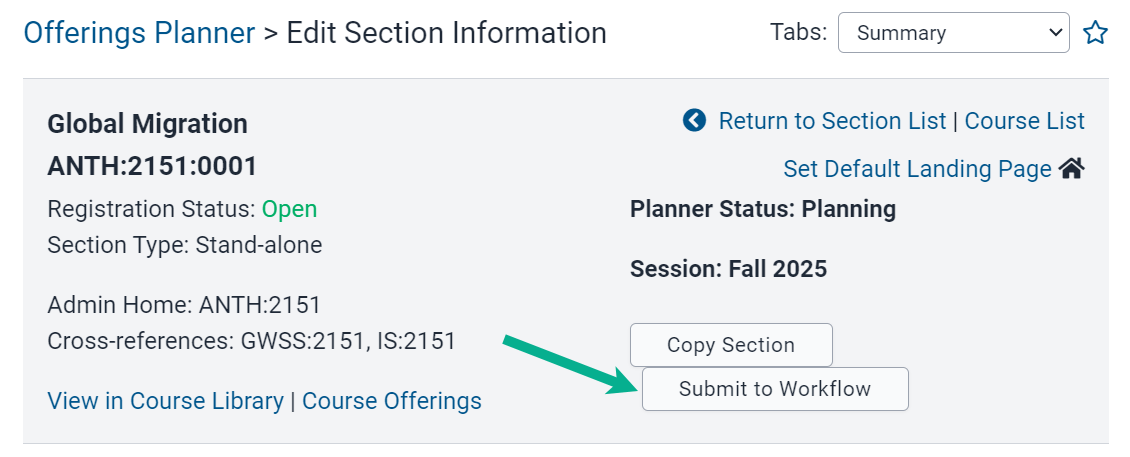This screenshot has height=457, width=1130.
Task: Open the Return to Section List link
Action: pyautogui.click(x=832, y=121)
